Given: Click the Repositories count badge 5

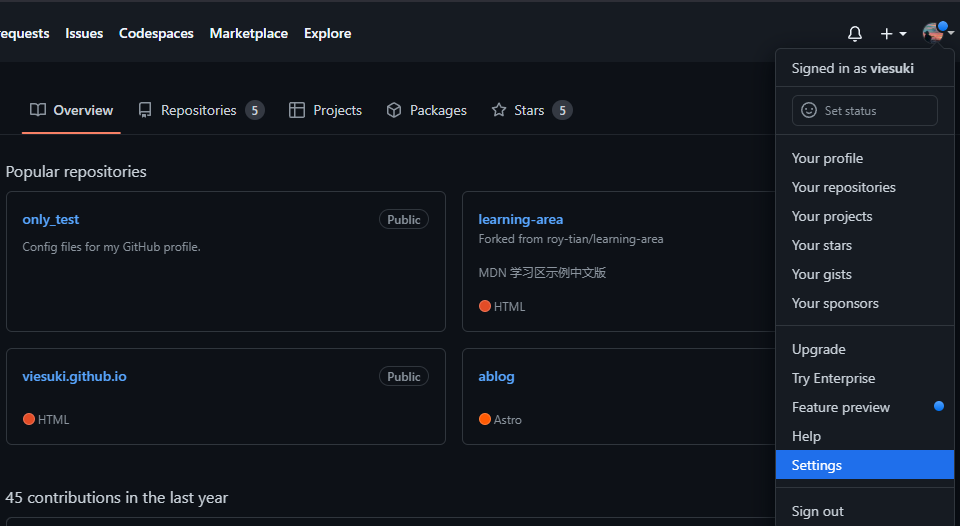Looking at the screenshot, I should [x=255, y=110].
